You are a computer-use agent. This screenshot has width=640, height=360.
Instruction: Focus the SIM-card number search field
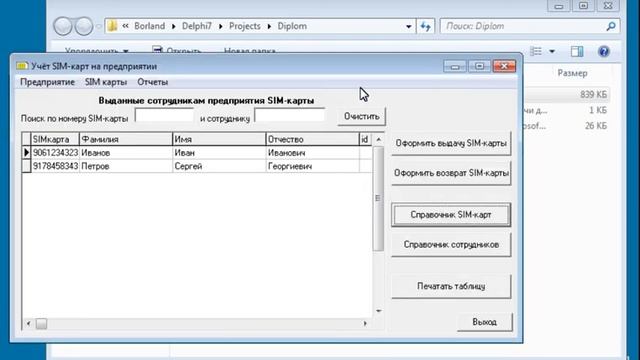(164, 116)
